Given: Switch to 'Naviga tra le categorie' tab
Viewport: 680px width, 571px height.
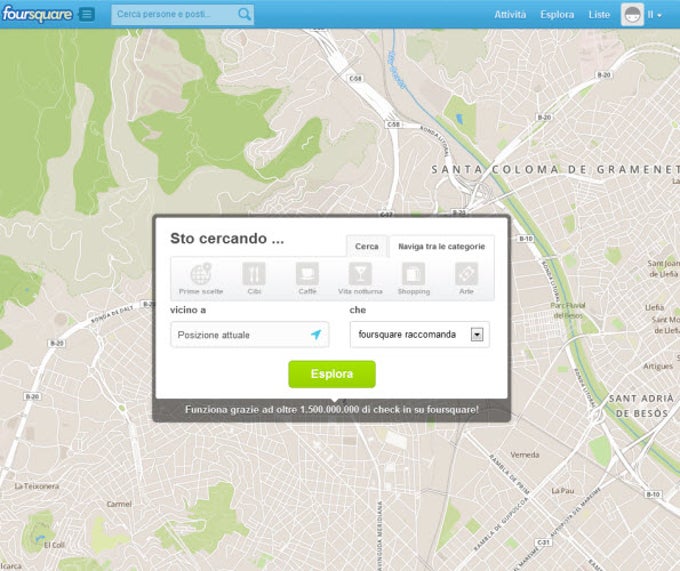Looking at the screenshot, I should coord(441,246).
